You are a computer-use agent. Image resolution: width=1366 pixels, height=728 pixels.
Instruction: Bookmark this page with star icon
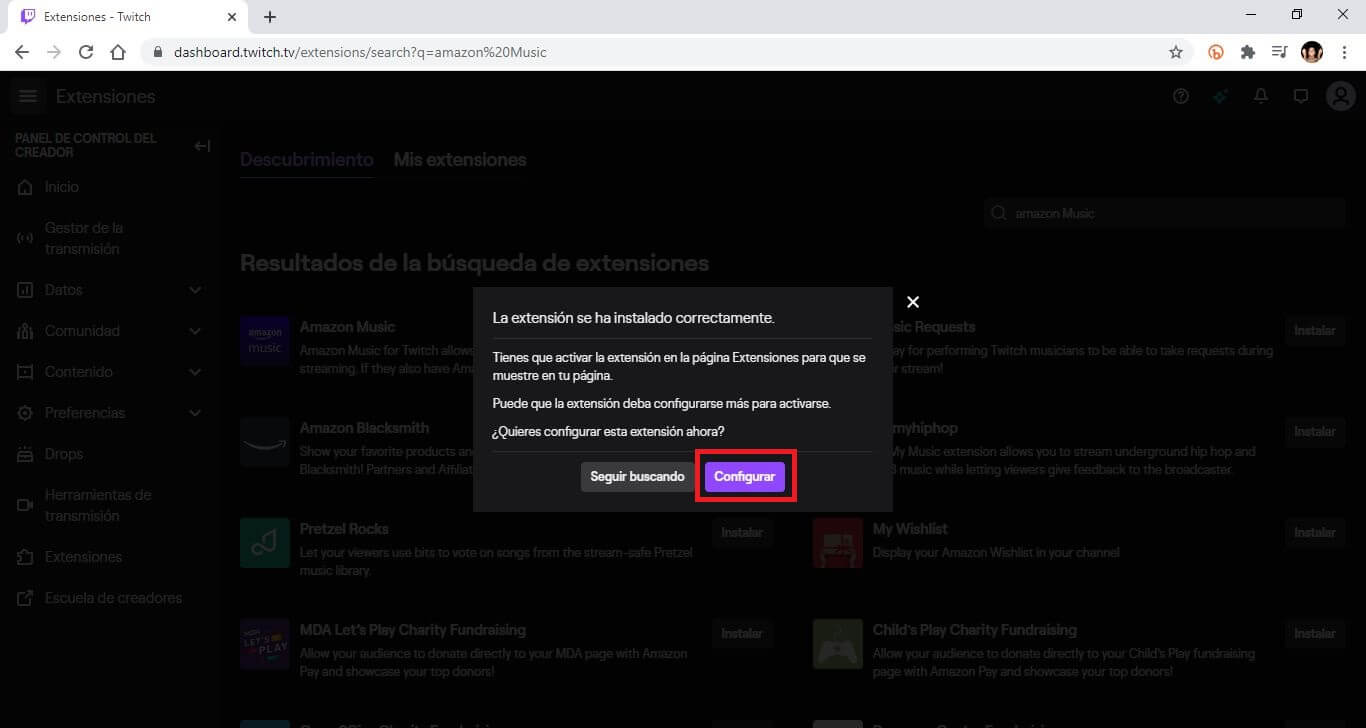coord(1176,52)
